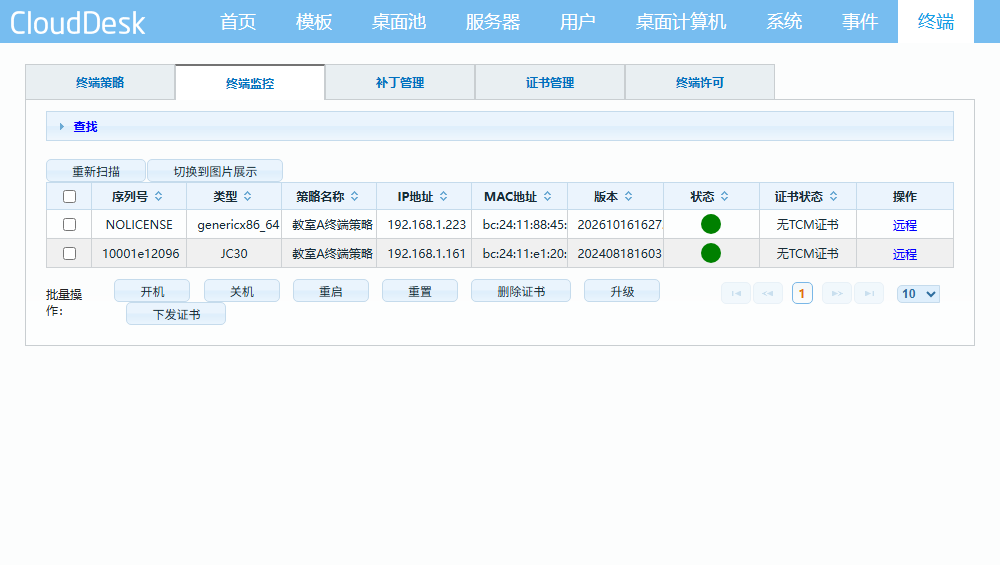Click 无TCM证书 cell in NOLICENSE row
1000x565 pixels.
point(807,224)
